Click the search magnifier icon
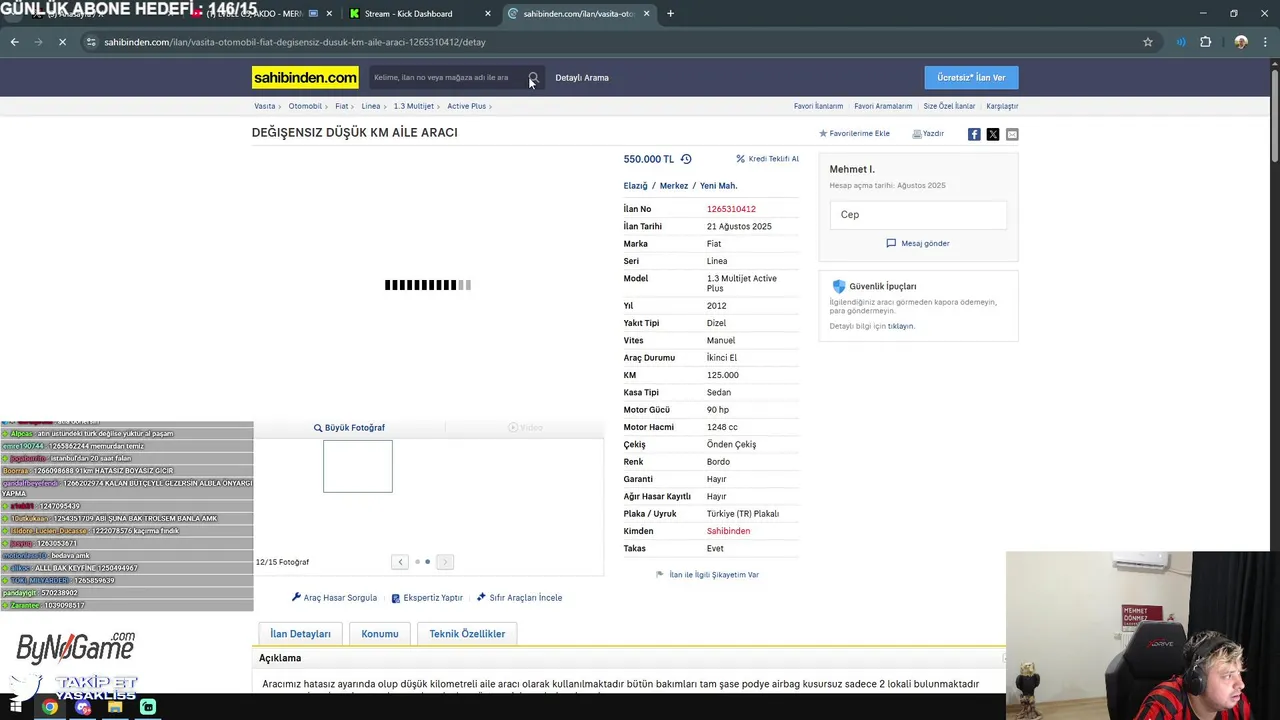Image resolution: width=1280 pixels, height=720 pixels. click(x=533, y=77)
